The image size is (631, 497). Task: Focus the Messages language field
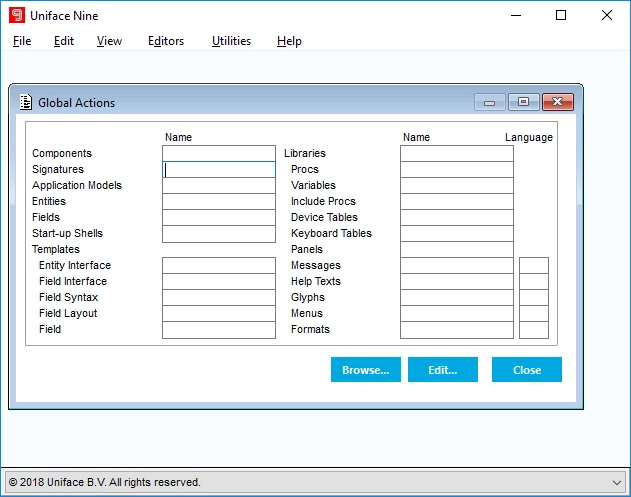534,266
